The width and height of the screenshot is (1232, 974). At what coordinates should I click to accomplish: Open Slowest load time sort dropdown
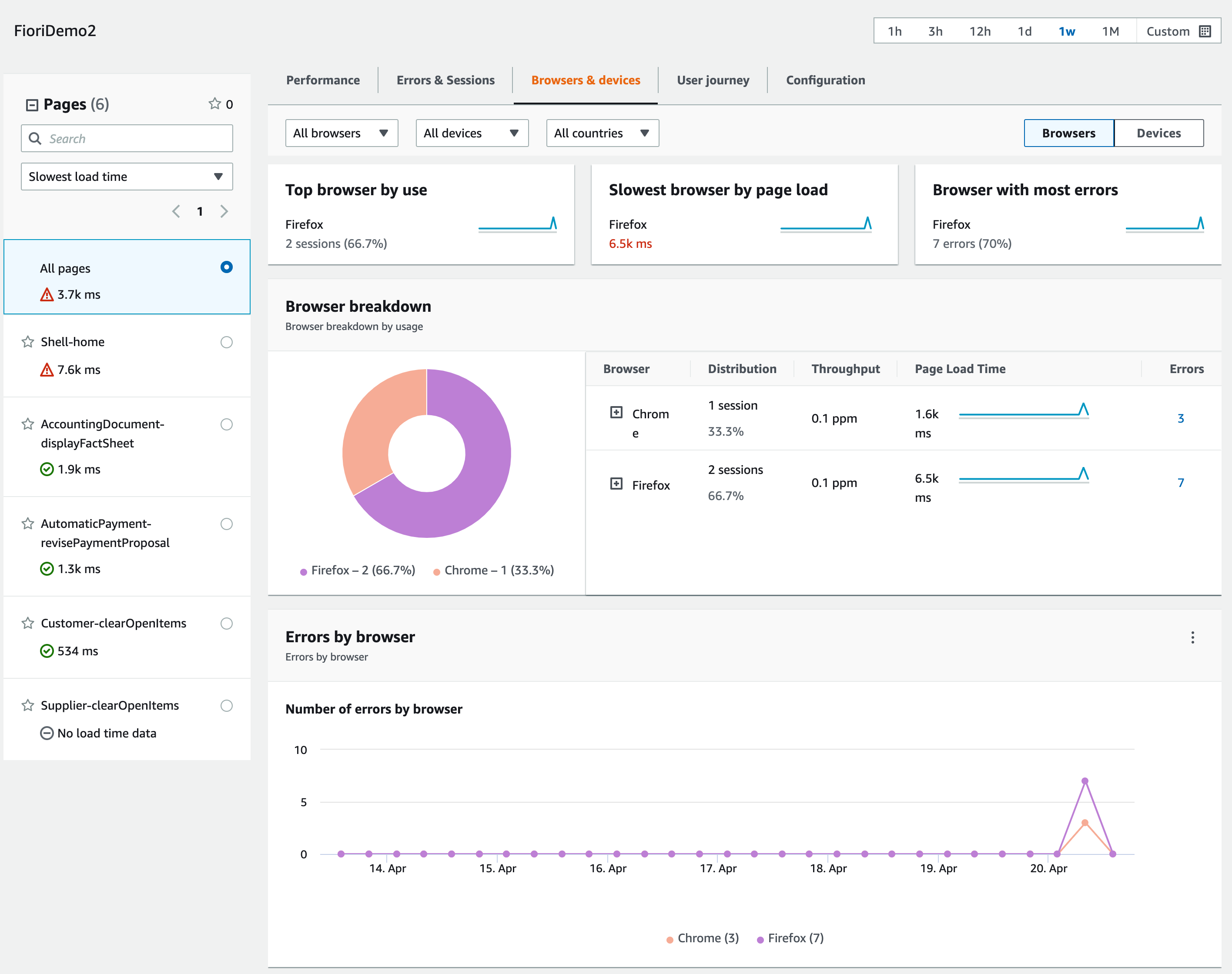(x=127, y=177)
